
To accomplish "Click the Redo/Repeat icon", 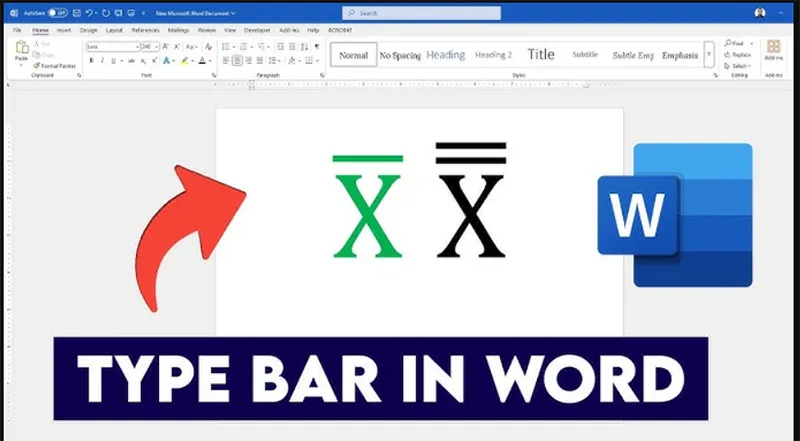I will point(106,13).
